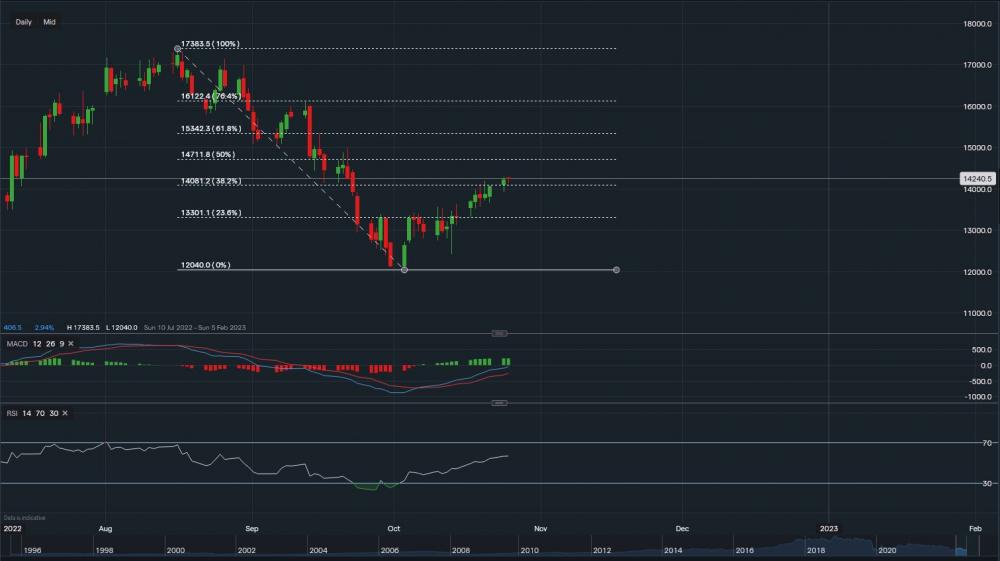Select the 23.6% Fibonacci level label

click(211, 212)
